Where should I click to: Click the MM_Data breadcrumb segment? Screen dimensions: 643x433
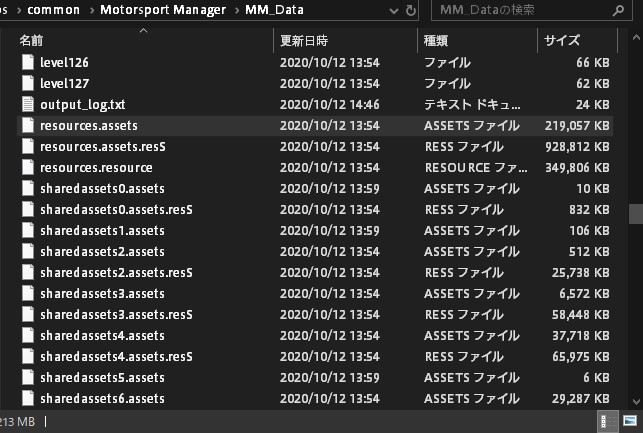[274, 10]
